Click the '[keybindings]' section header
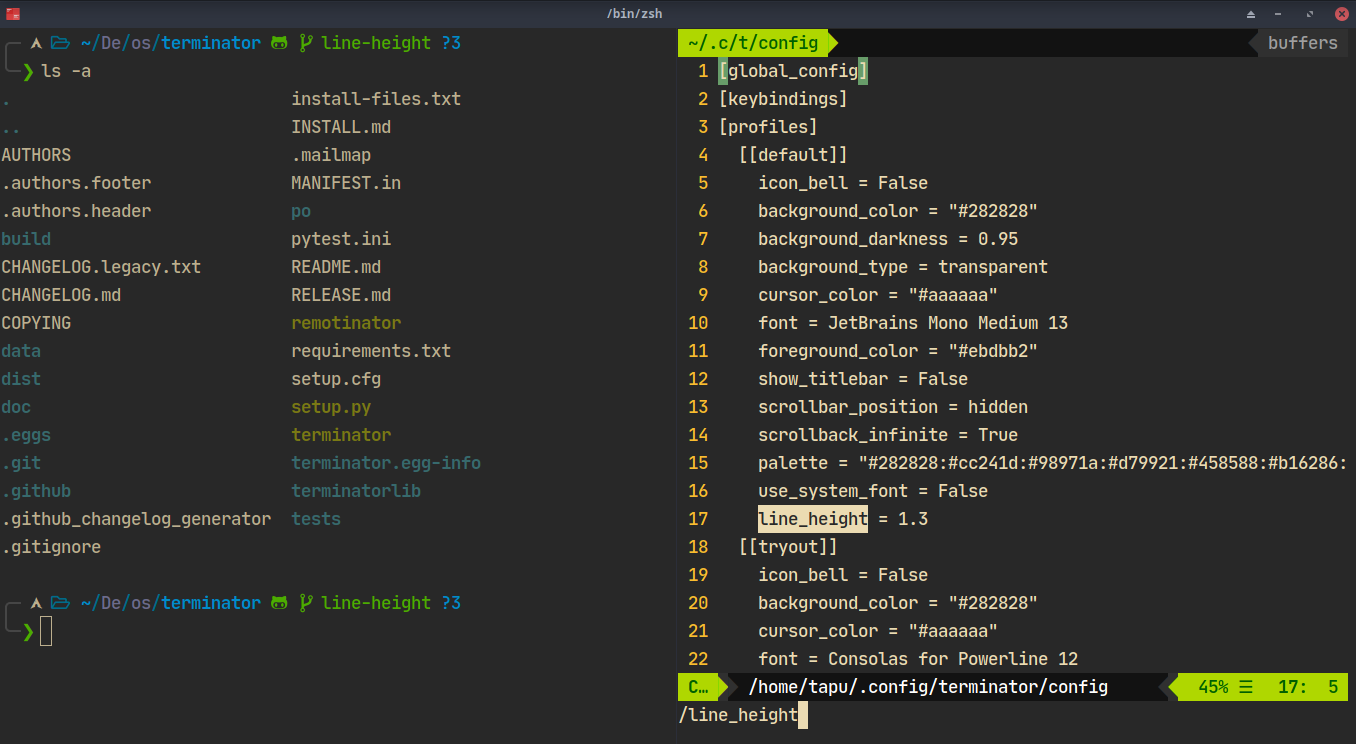 (x=783, y=99)
